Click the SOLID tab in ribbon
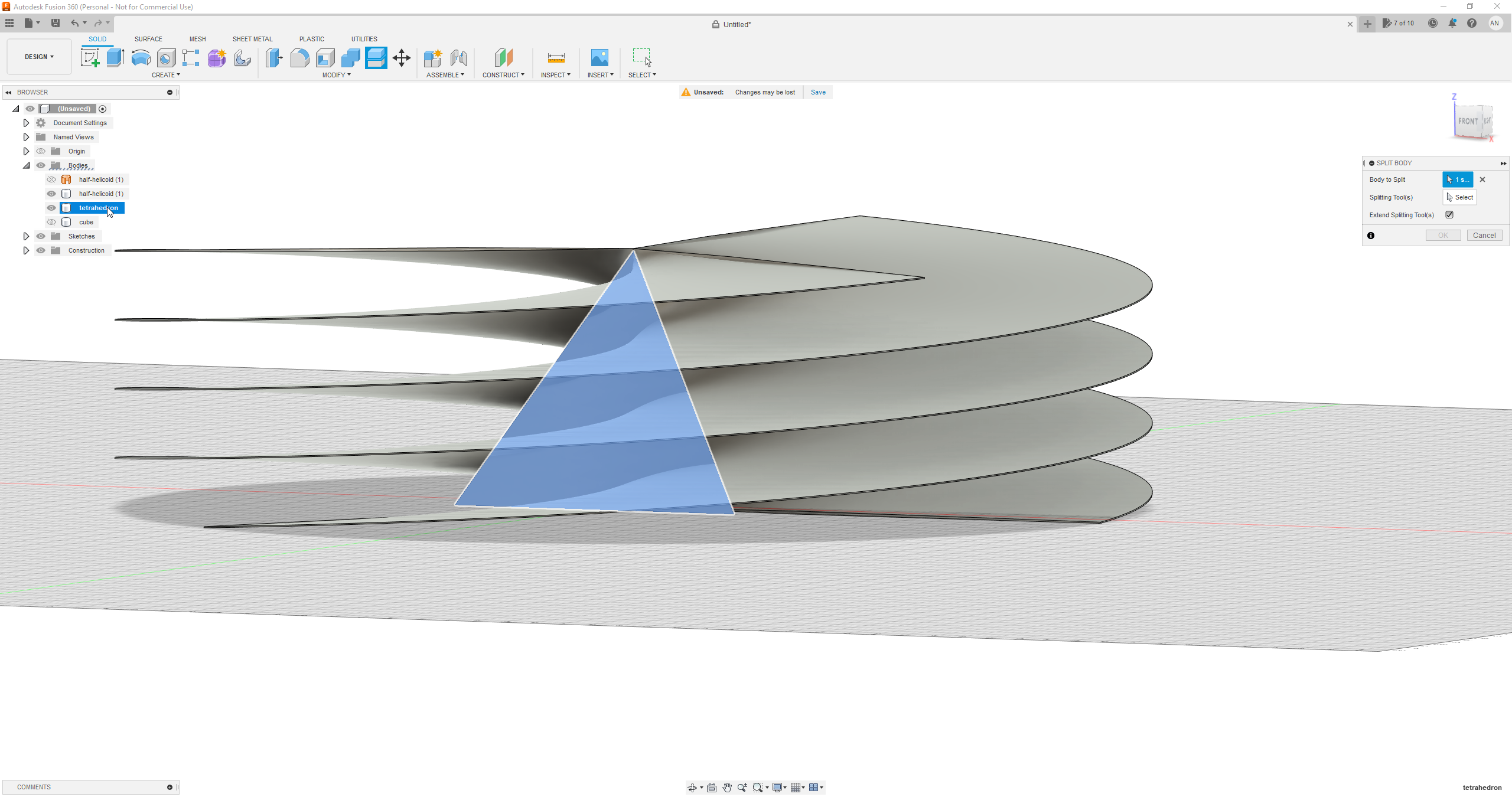Screen dimensions: 1512x797 97,38
